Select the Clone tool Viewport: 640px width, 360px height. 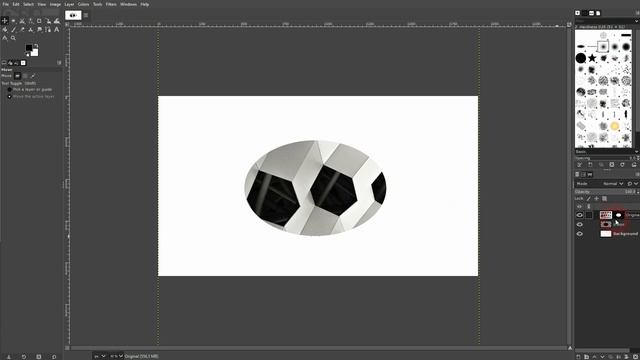coord(31,29)
